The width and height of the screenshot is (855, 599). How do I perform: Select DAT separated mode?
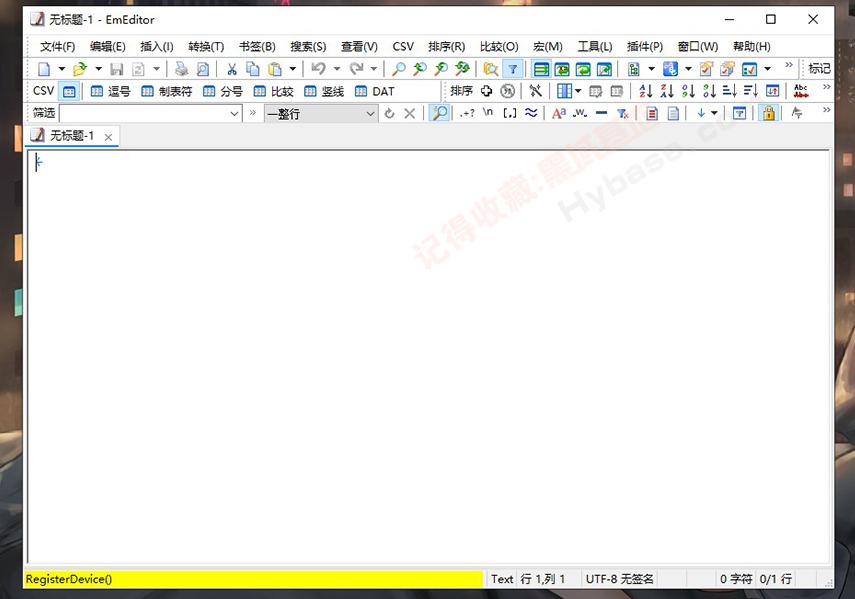click(375, 92)
